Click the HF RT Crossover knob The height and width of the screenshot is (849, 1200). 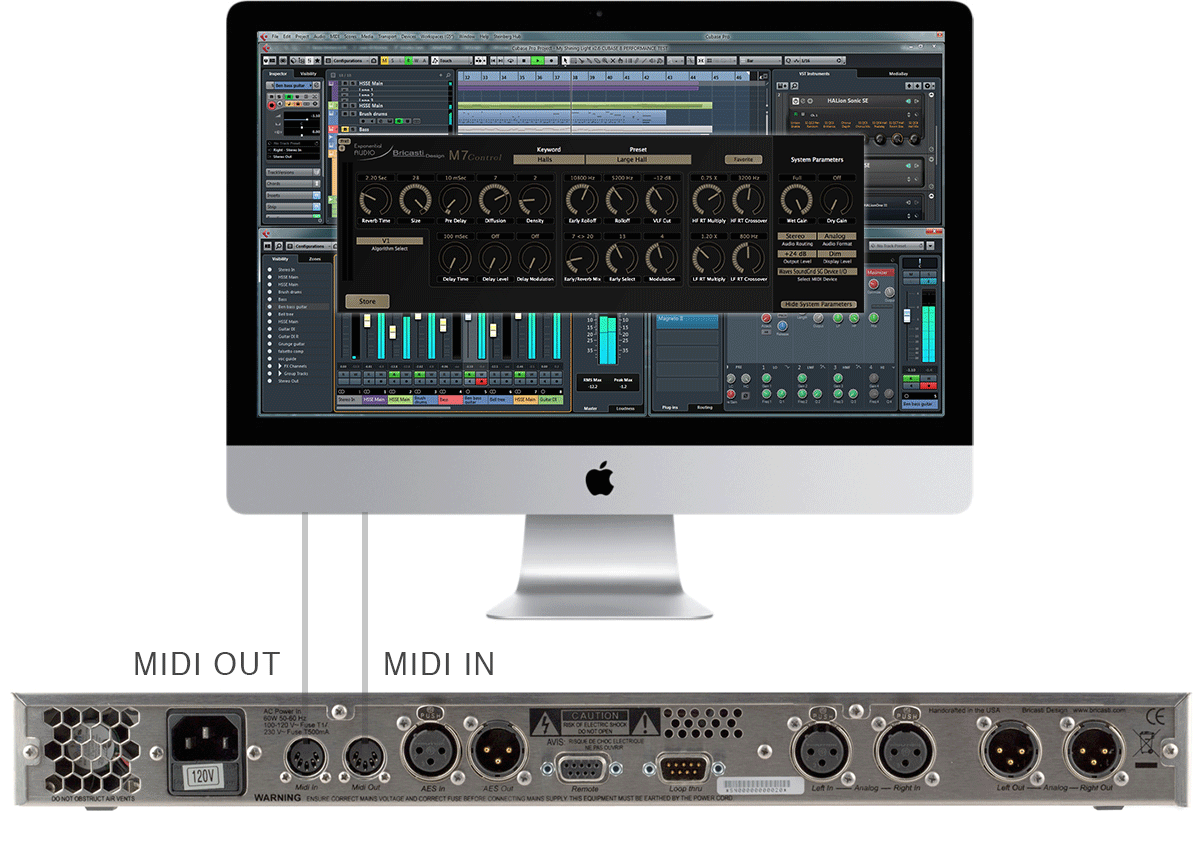coord(748,199)
